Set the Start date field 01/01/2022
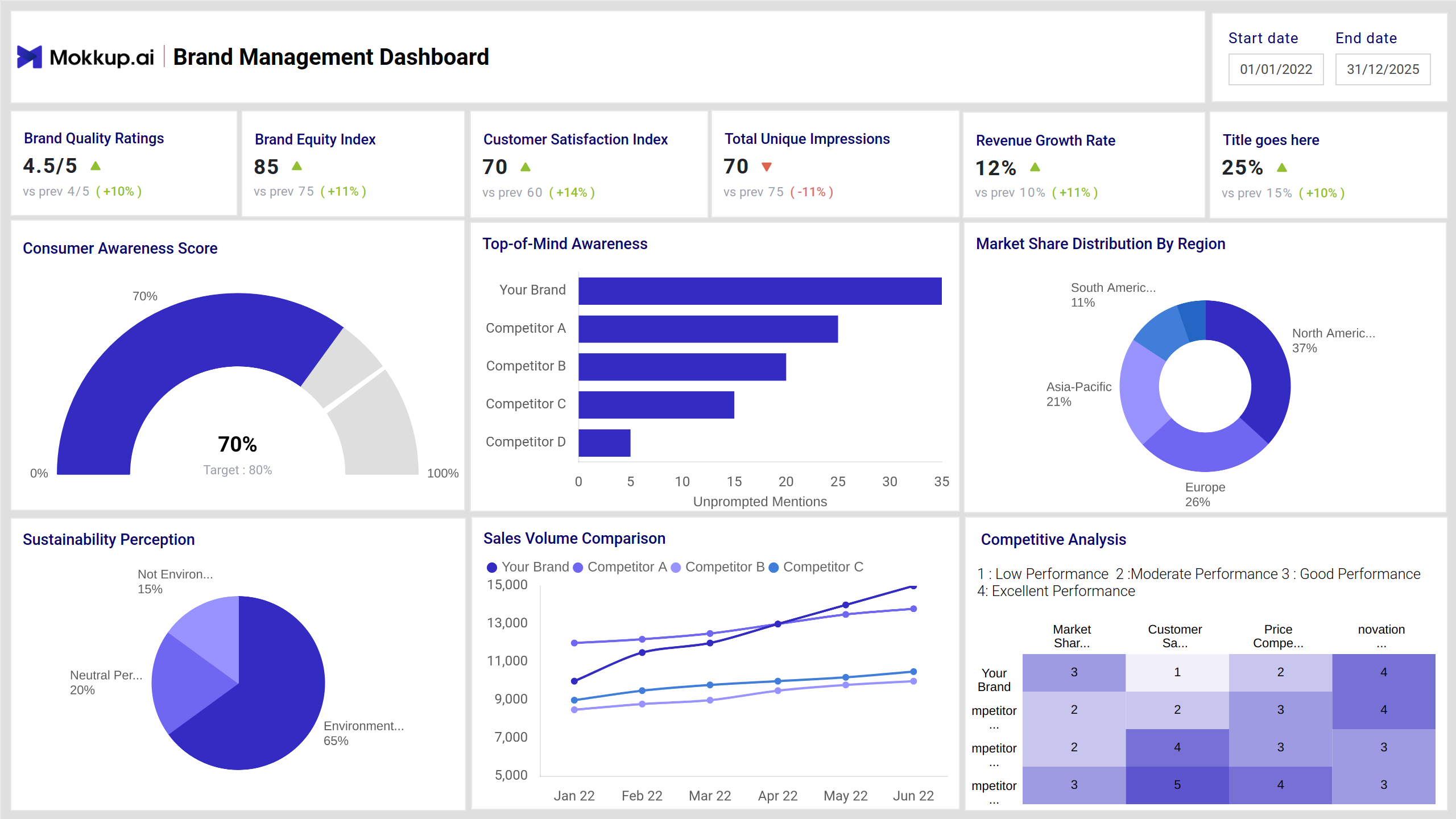The image size is (1456, 819). coord(1276,69)
